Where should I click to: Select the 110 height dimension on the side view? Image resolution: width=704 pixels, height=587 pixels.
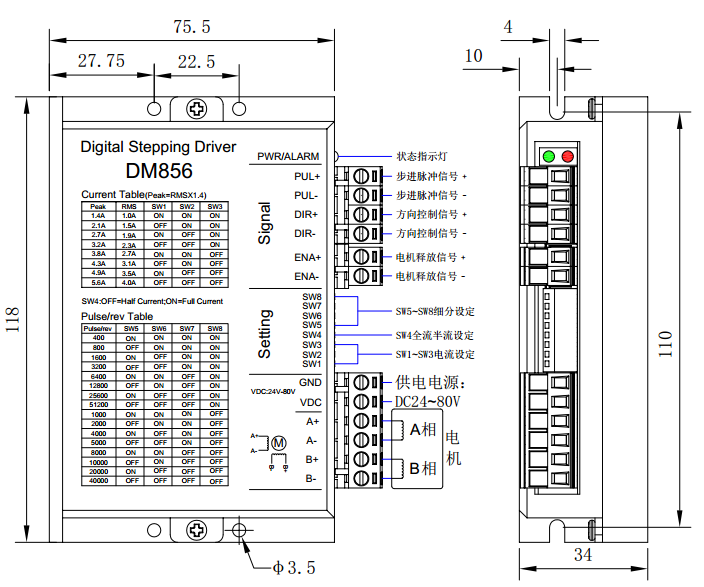point(665,344)
